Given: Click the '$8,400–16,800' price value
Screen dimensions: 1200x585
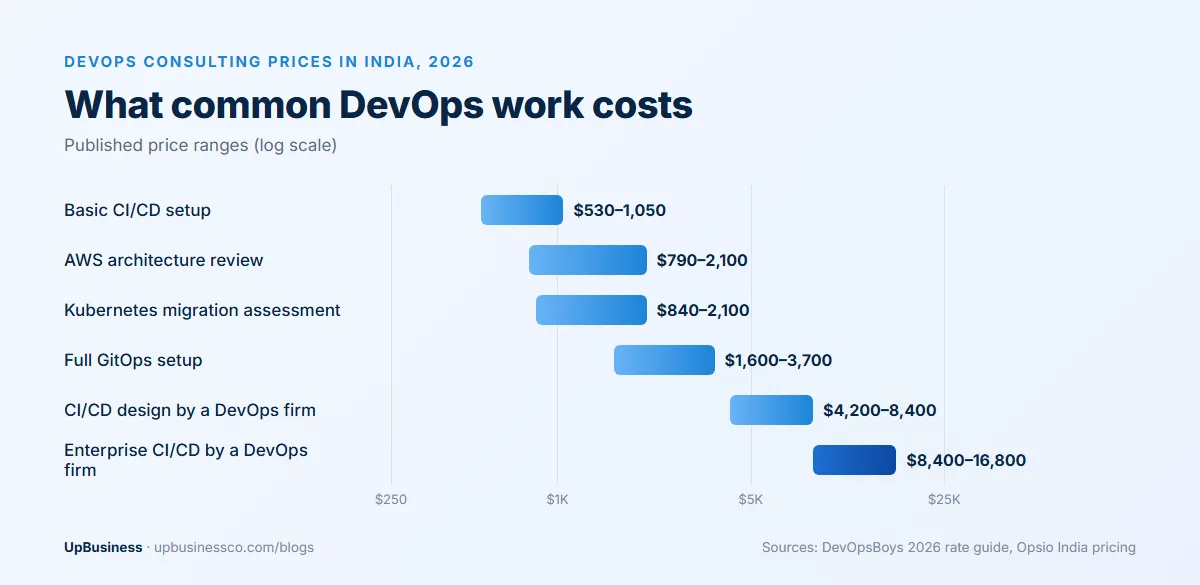Looking at the screenshot, I should 966,460.
